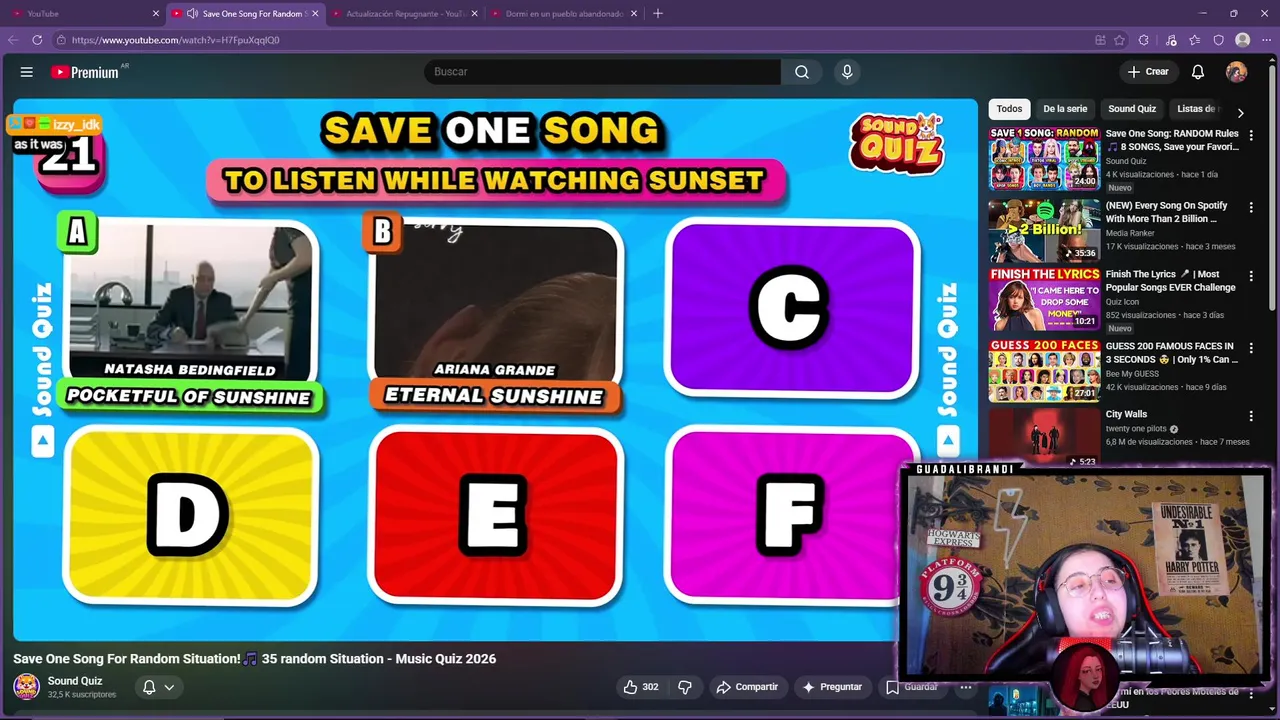Viewport: 1280px width, 720px height.
Task: Show more filter chips right arrow
Action: click(1241, 113)
